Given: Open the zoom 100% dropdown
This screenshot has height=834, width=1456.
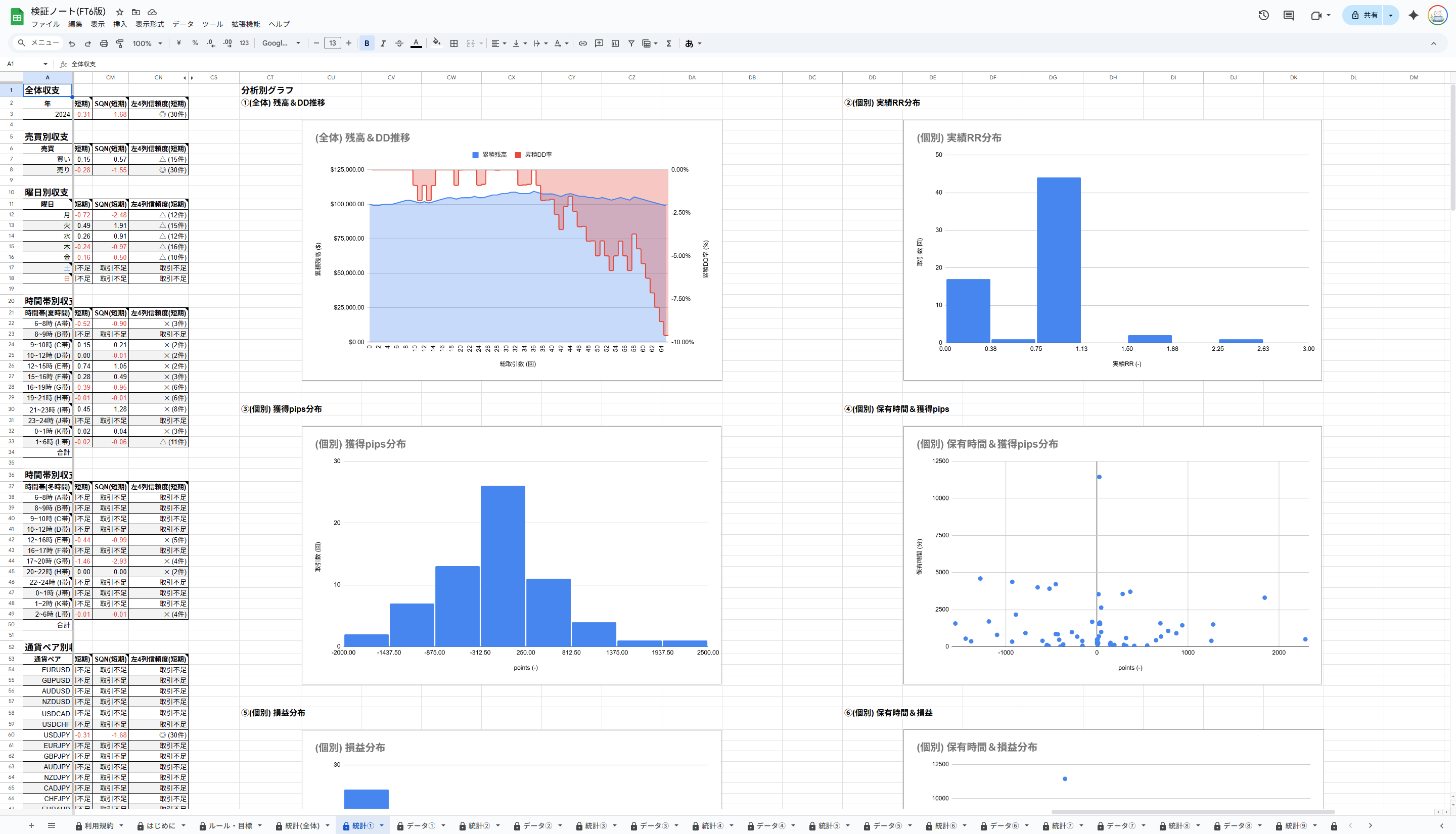Looking at the screenshot, I should click(148, 43).
